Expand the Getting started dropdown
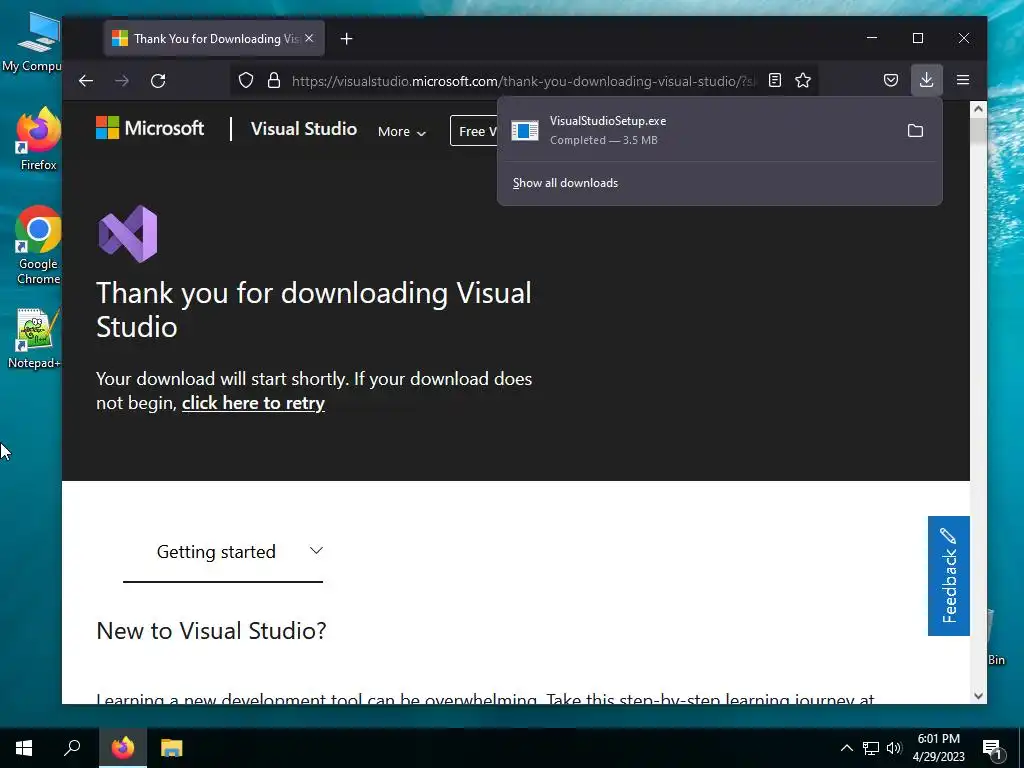Image resolution: width=1024 pixels, height=768 pixels. (x=223, y=552)
